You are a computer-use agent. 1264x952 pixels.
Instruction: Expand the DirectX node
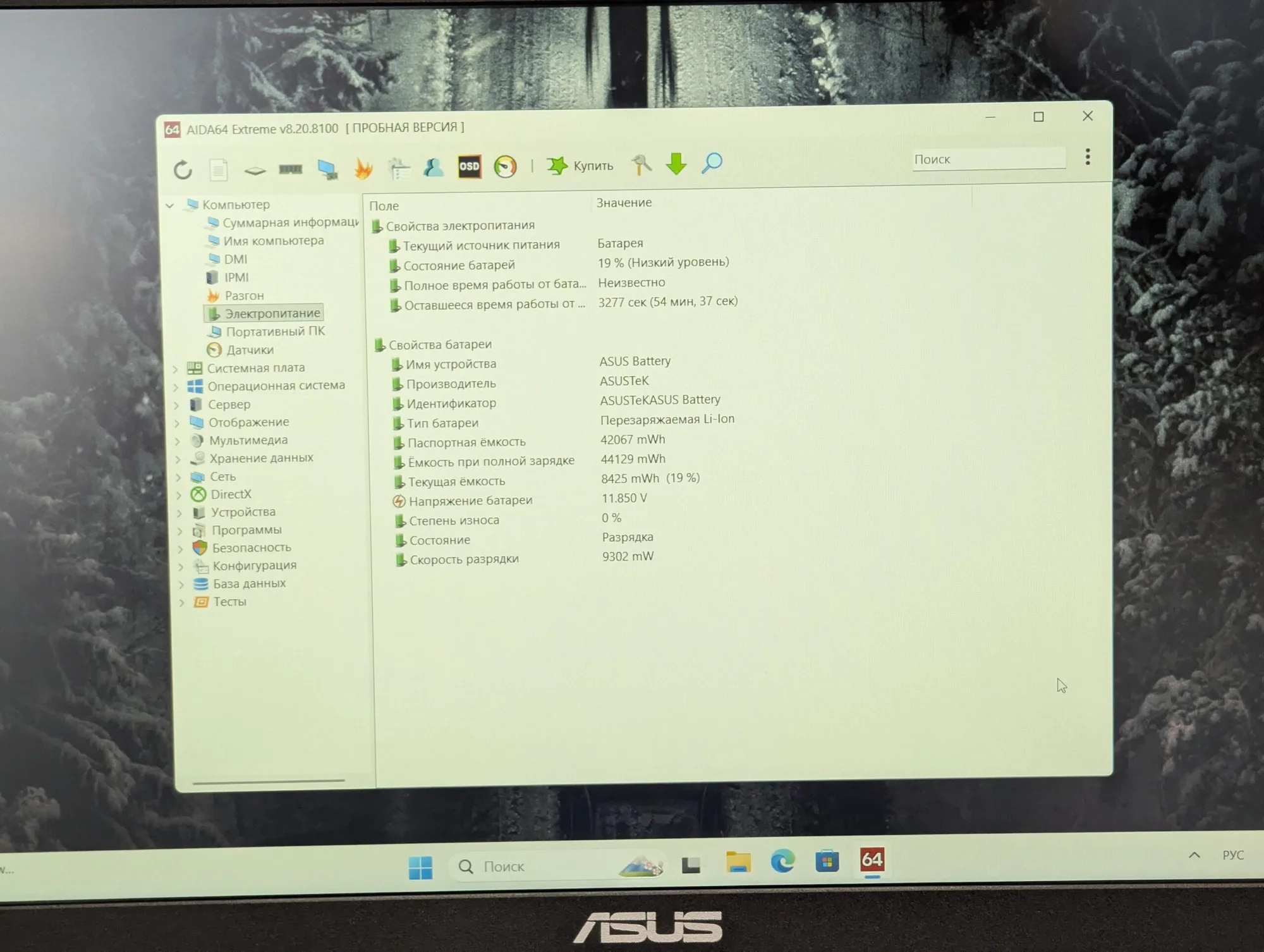click(x=179, y=495)
